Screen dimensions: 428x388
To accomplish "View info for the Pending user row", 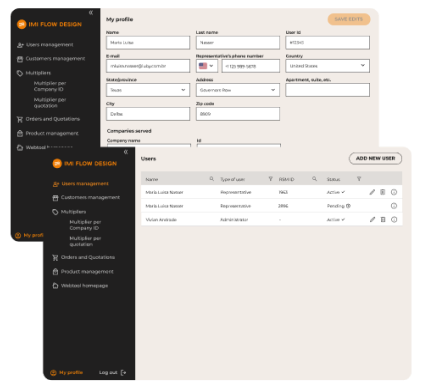I will (x=394, y=206).
